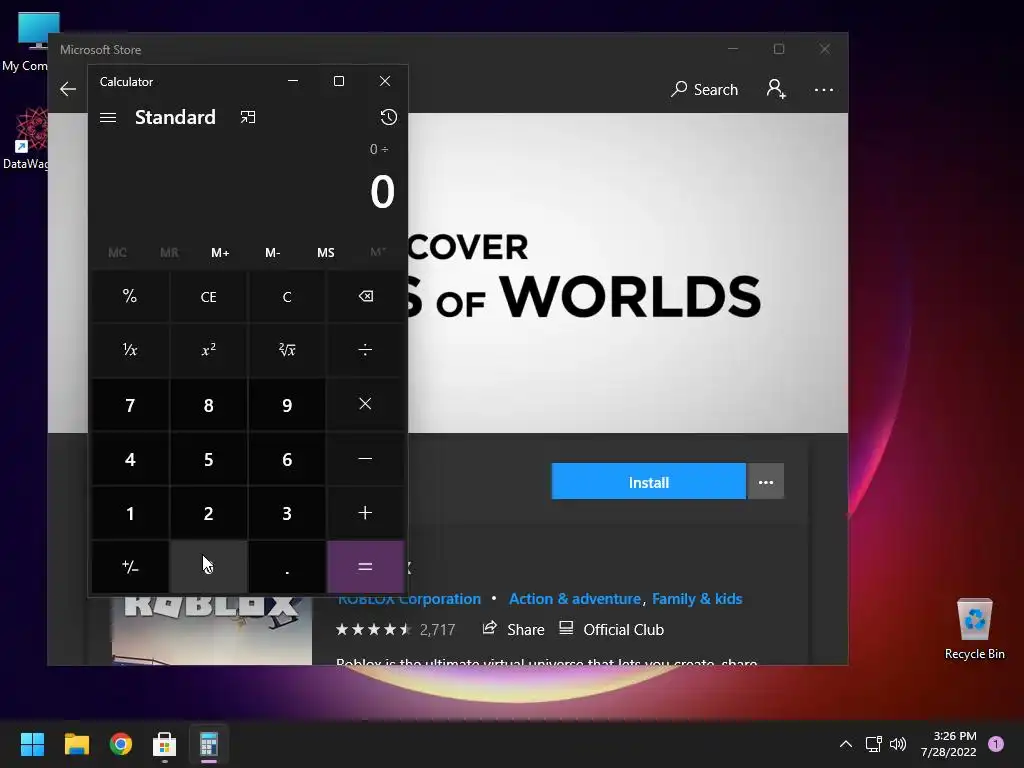1024x768 pixels.
Task: Tap the number 7 key
Action: click(130, 405)
